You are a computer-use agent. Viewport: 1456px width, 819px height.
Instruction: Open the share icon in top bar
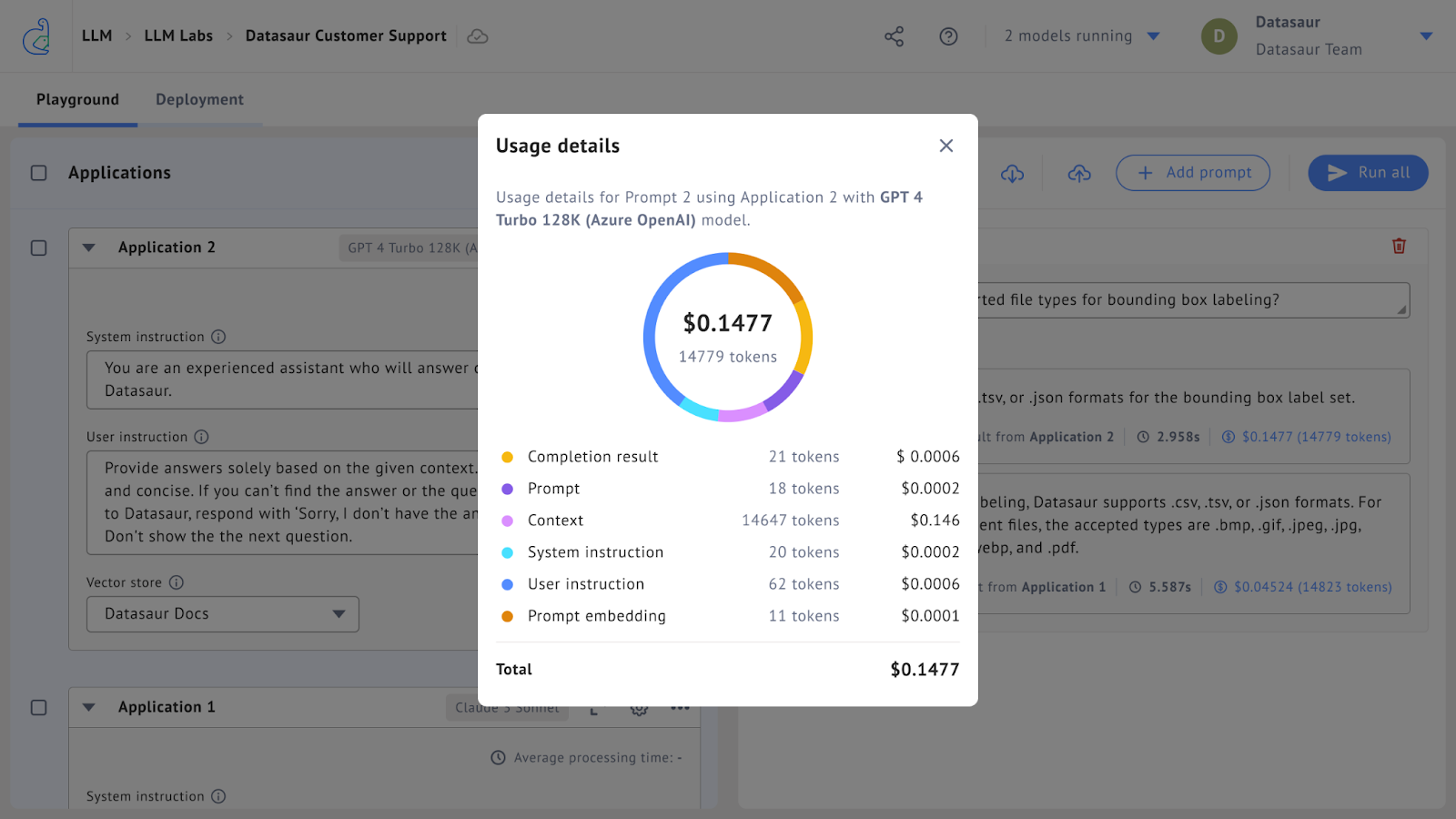pyautogui.click(x=894, y=36)
